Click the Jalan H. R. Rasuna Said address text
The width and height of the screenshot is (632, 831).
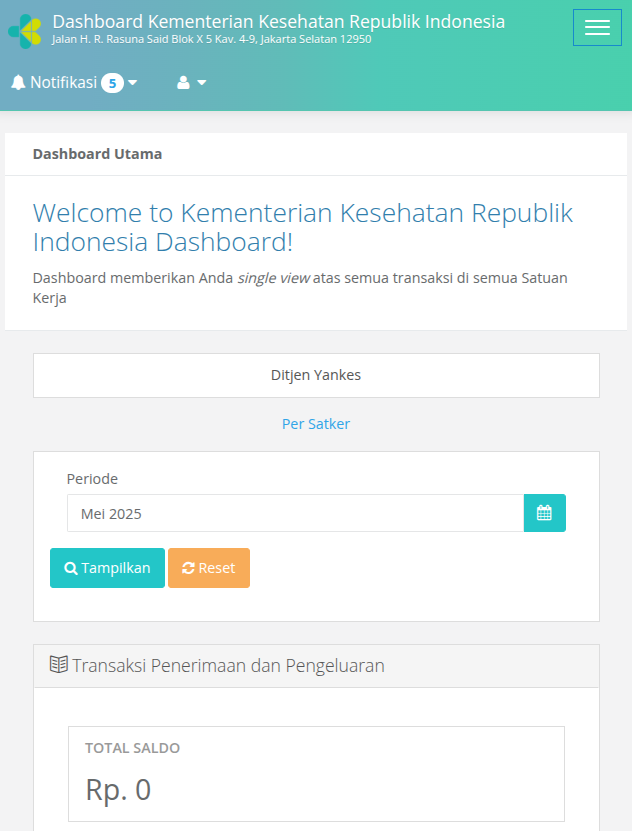(x=211, y=40)
